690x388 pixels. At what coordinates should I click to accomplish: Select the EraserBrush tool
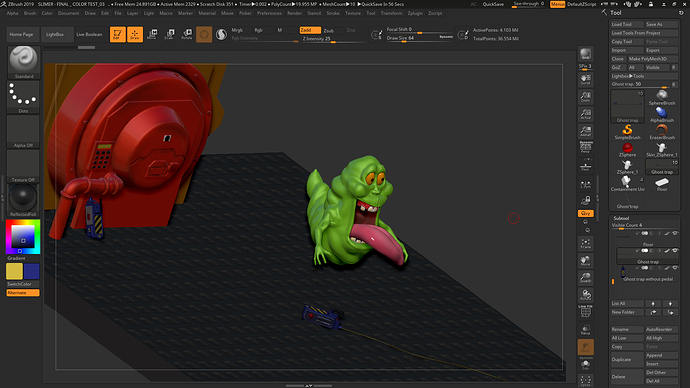click(661, 132)
